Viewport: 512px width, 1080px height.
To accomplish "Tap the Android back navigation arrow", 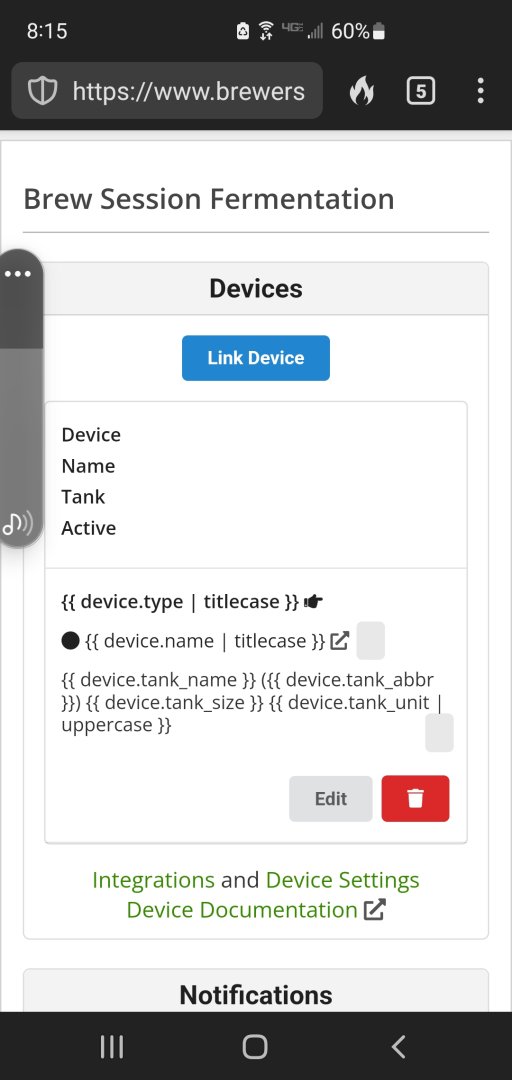I will click(398, 1047).
